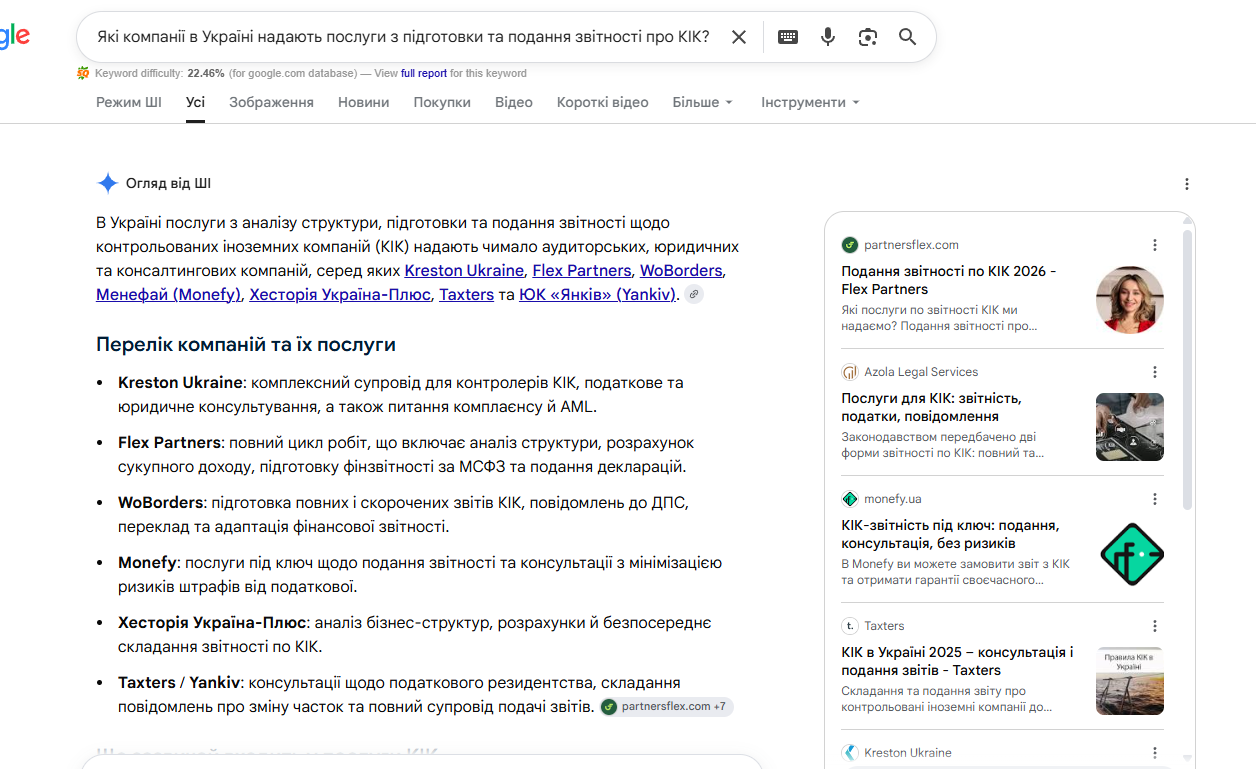Go to the Новини tab
Image resolution: width=1256 pixels, height=769 pixels.
[363, 102]
